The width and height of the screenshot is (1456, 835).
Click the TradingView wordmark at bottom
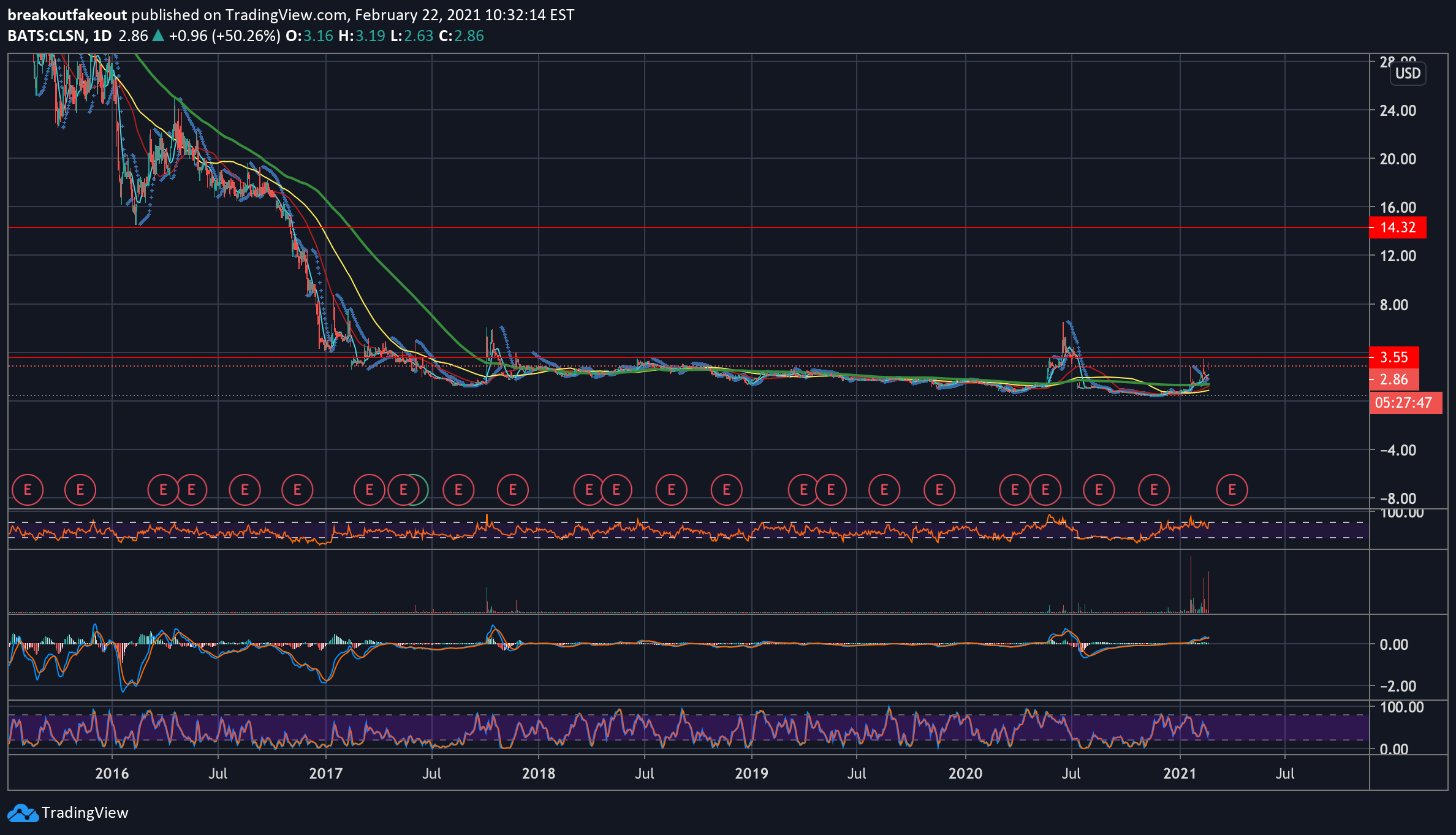pos(85,813)
